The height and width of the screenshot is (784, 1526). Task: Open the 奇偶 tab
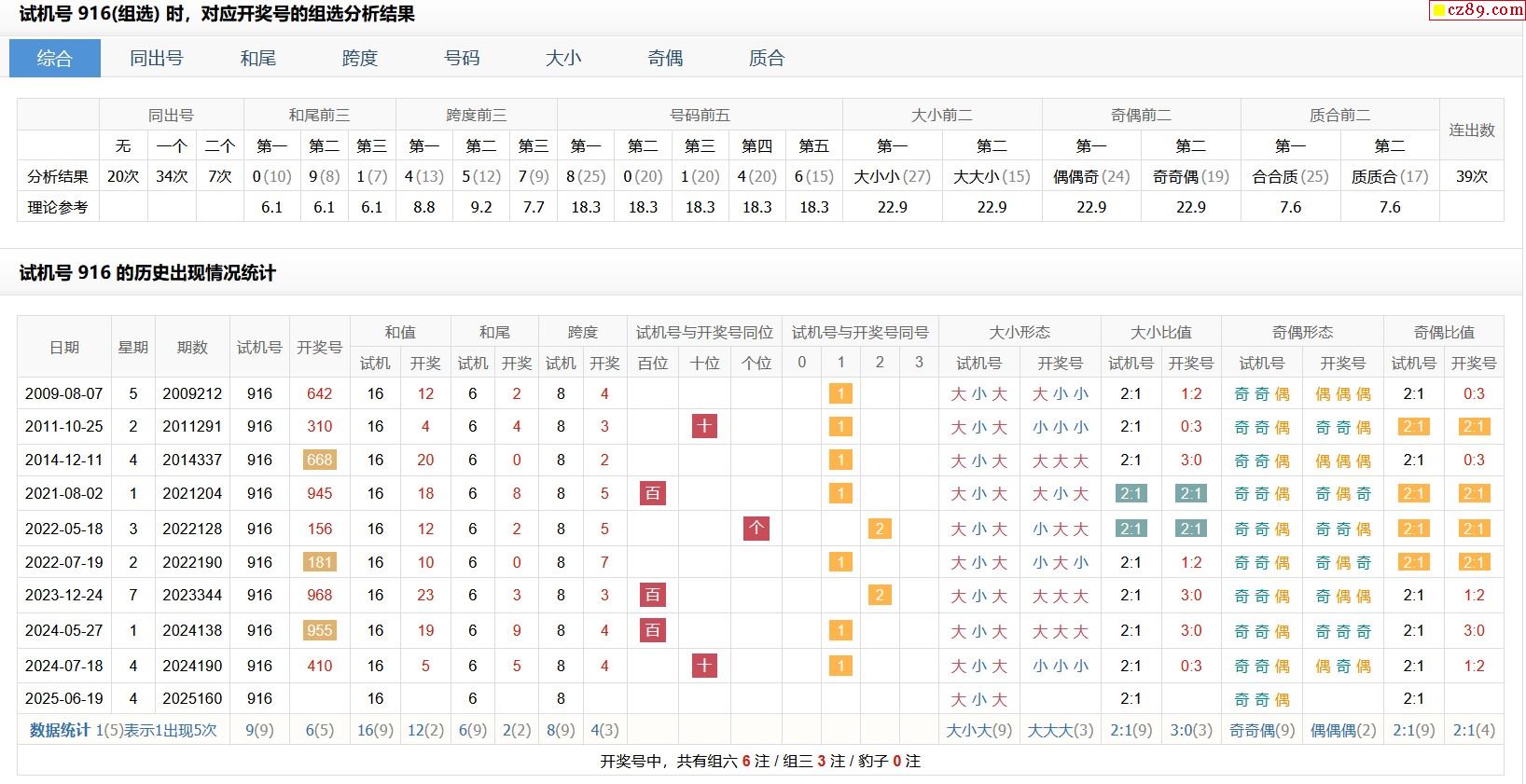(x=665, y=58)
